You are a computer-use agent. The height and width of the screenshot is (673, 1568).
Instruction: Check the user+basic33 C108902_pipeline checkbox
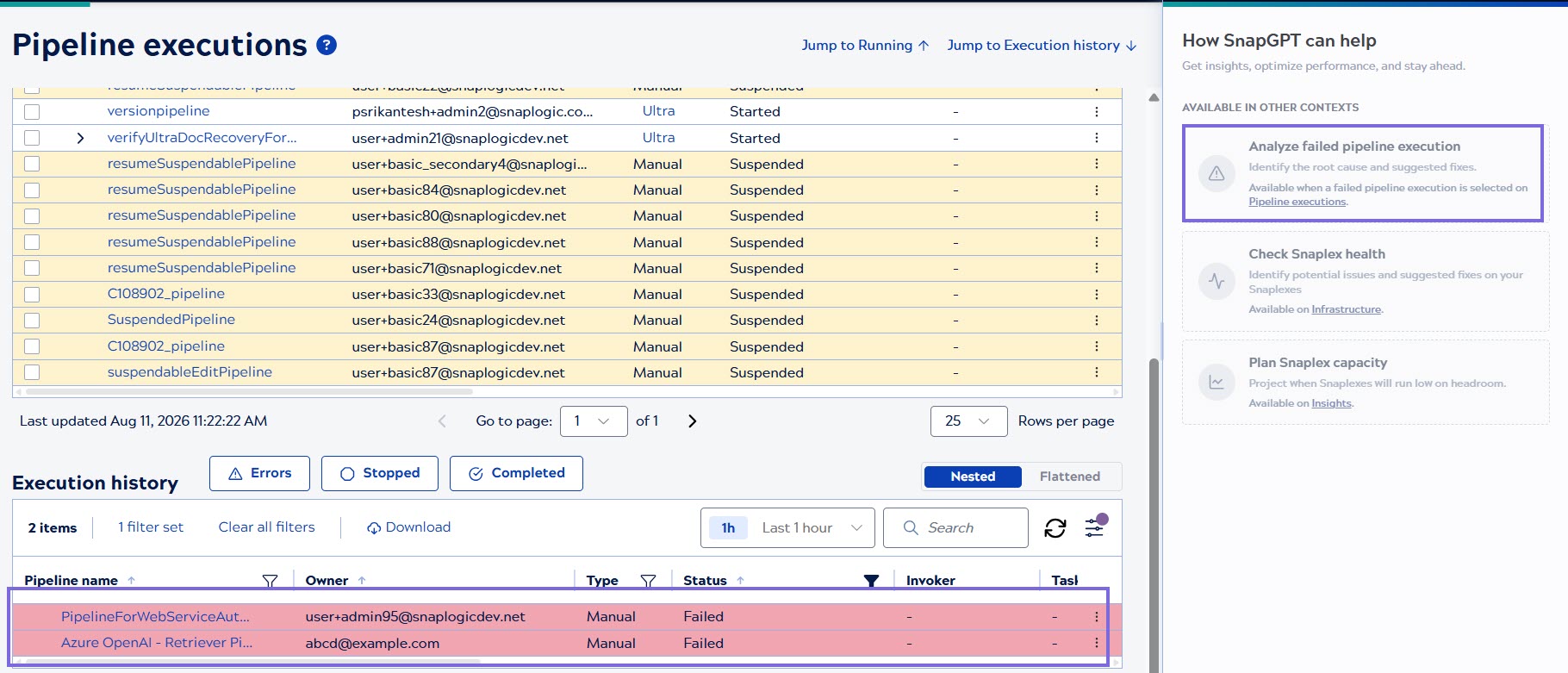coord(32,295)
